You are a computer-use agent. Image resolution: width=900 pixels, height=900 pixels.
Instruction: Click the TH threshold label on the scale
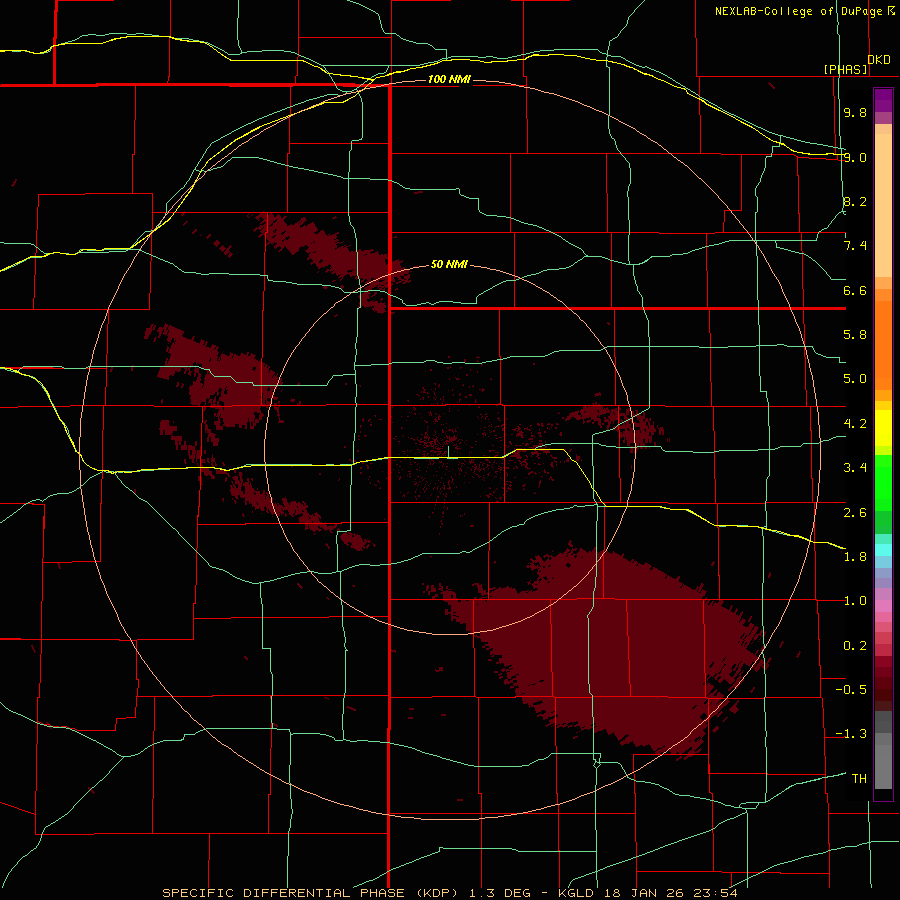tap(859, 779)
